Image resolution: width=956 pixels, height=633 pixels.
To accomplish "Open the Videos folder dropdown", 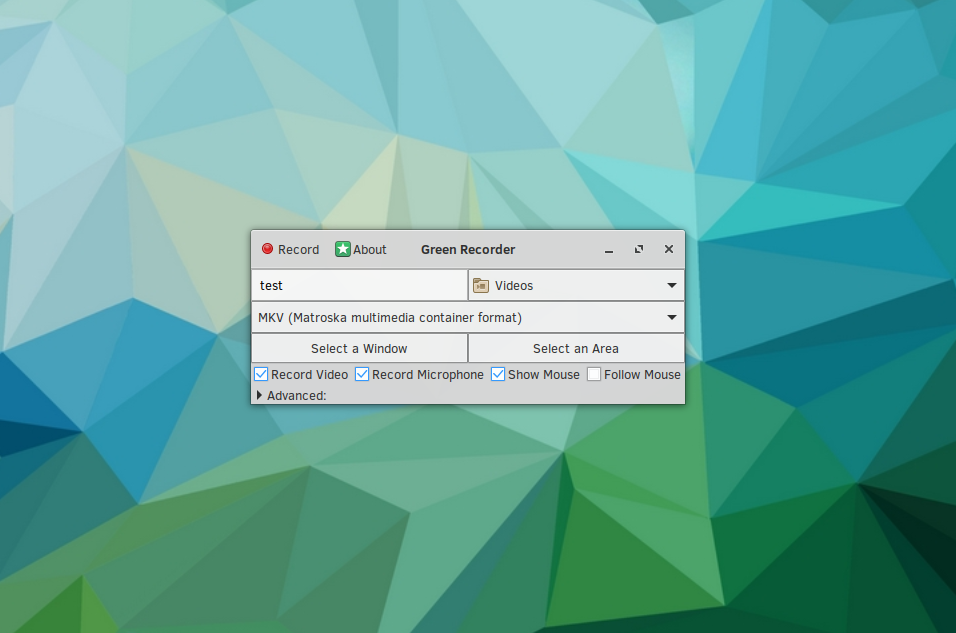I will point(576,285).
